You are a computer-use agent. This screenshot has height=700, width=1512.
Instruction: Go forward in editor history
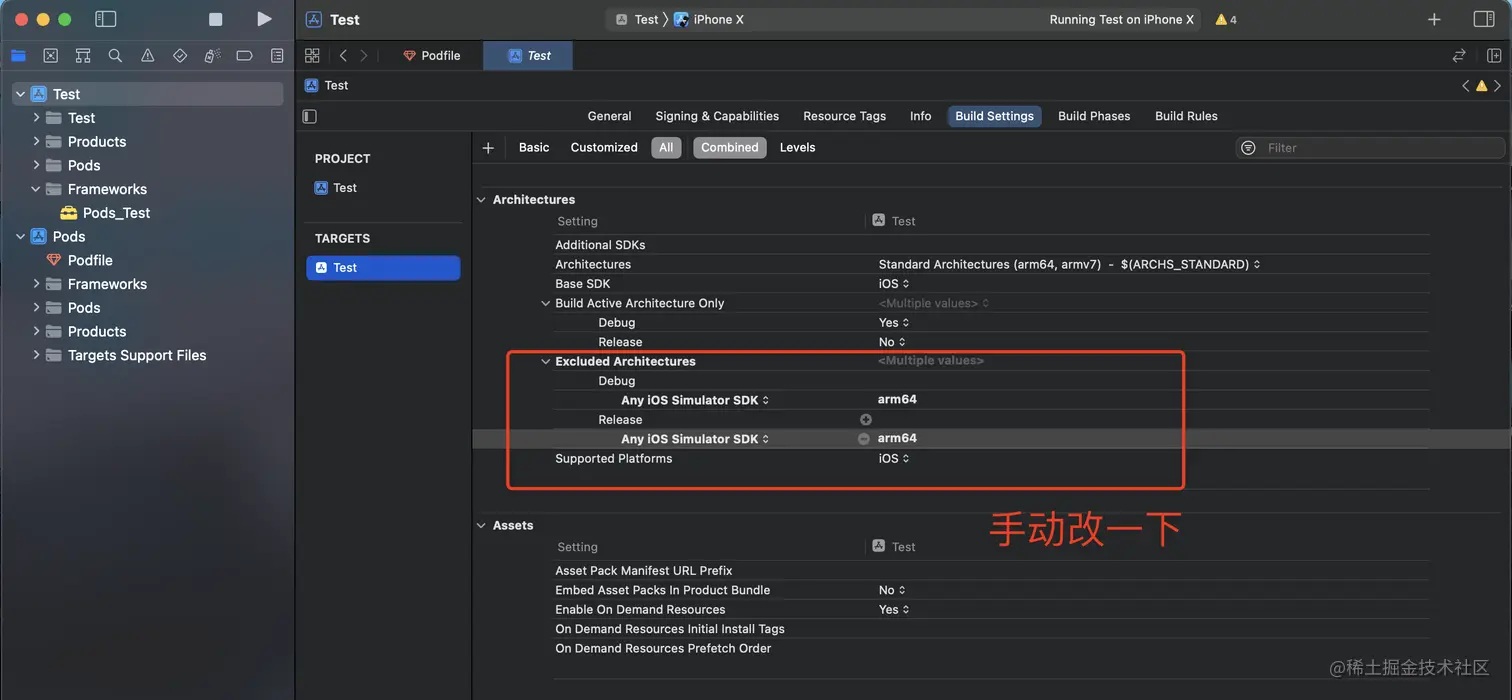coord(364,56)
